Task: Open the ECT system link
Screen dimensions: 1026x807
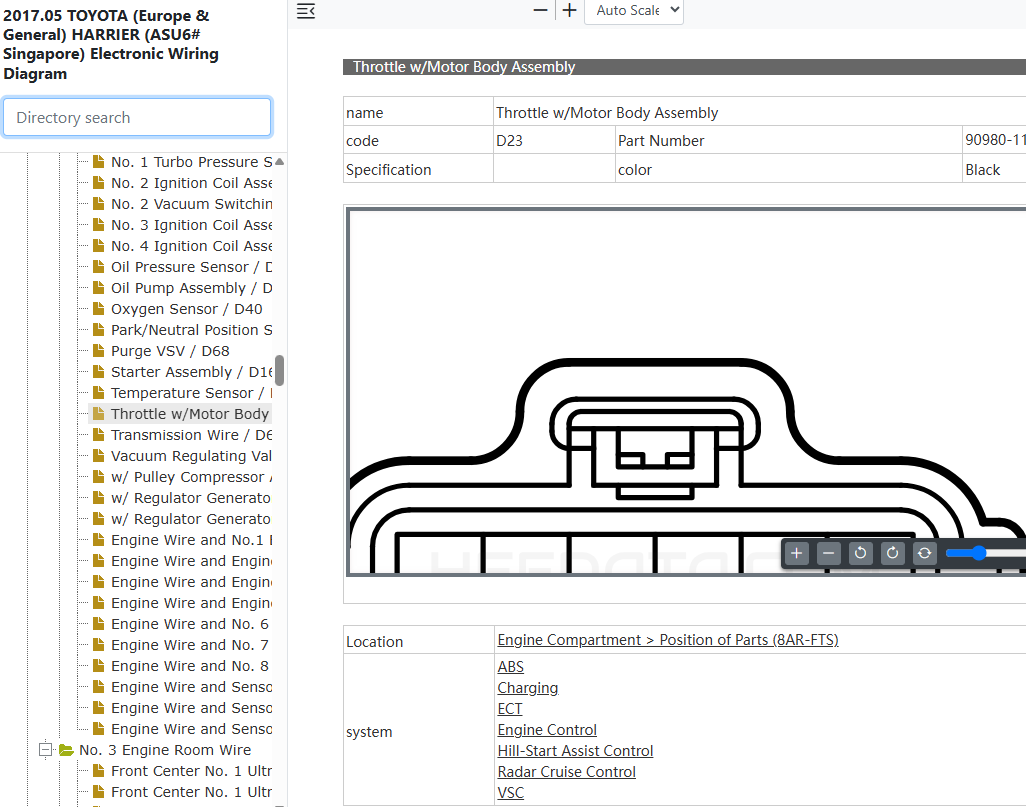Action: click(510, 708)
